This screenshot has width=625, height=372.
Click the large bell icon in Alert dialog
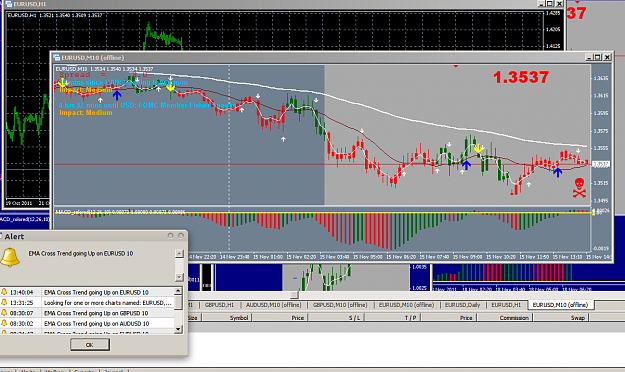pos(10,257)
